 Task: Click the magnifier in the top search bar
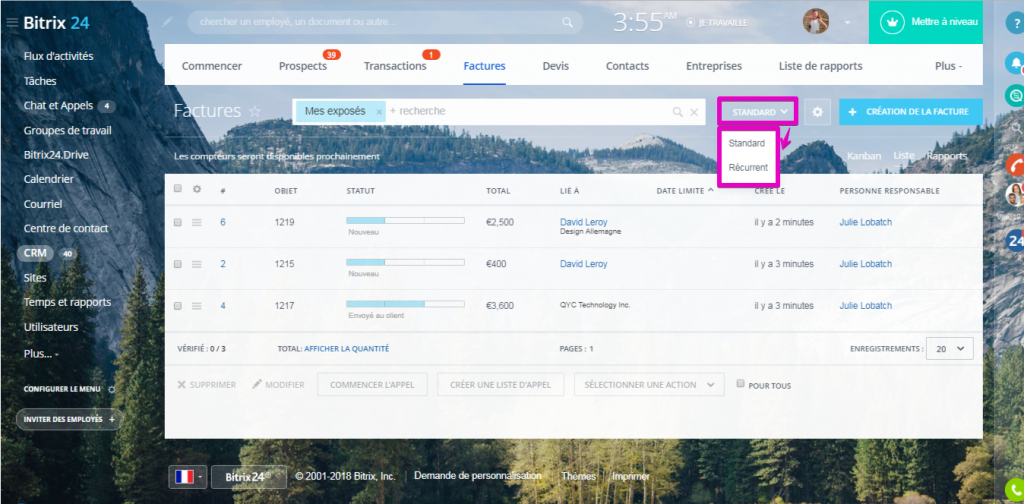click(568, 22)
